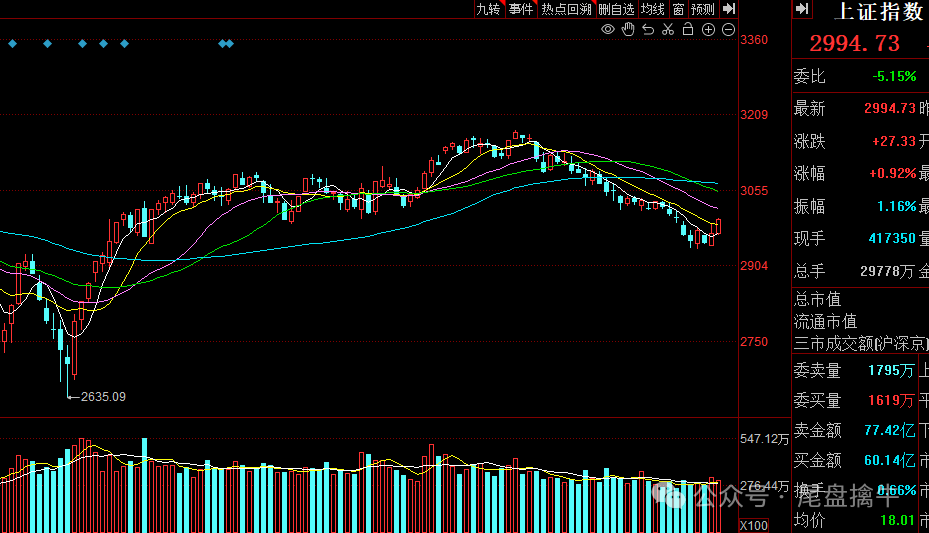Viewport: 929px width, 533px height.
Task: Click the 2750 price axis label
Action: 754,342
